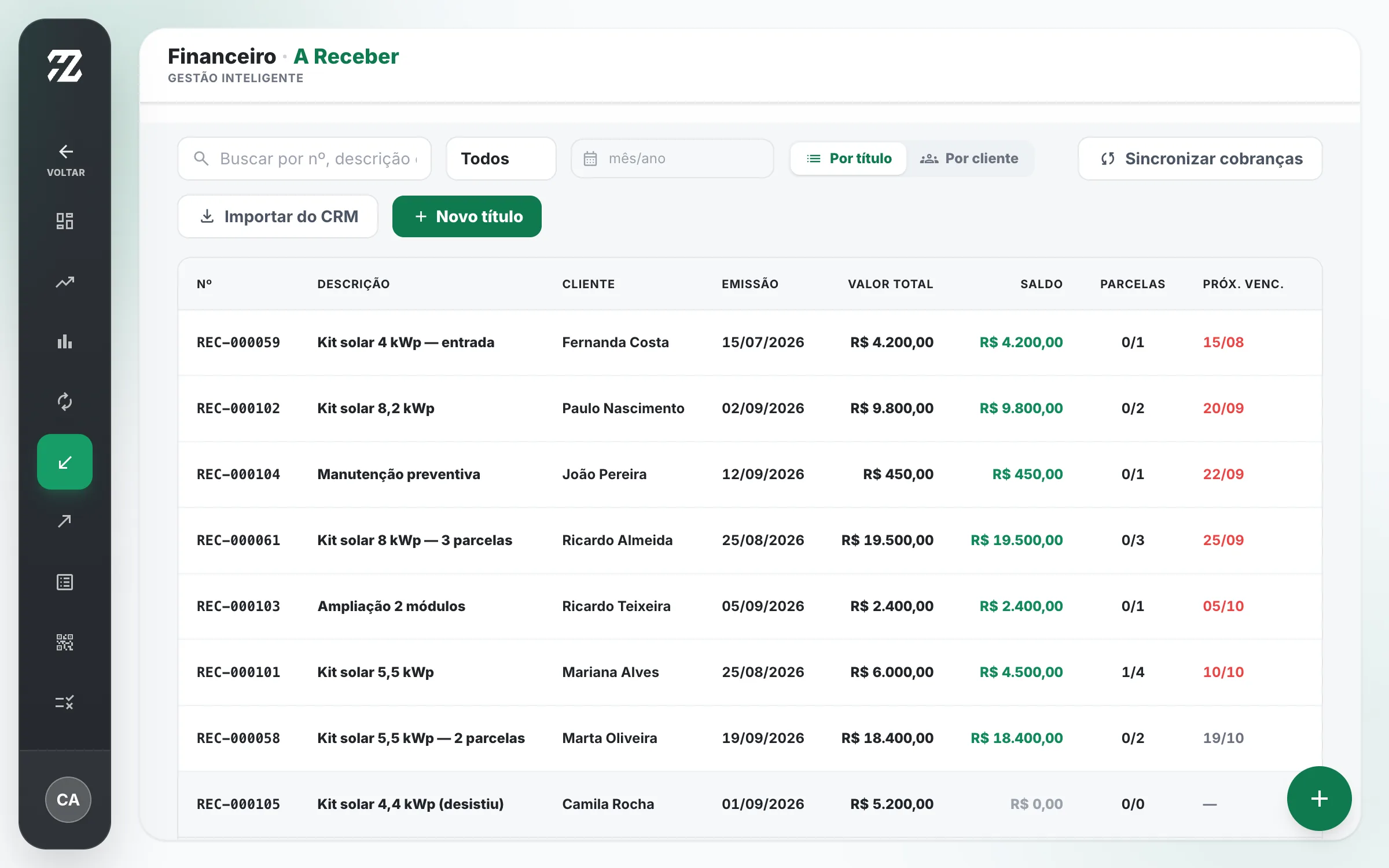Click the search field for titles
The image size is (1389, 868).
[x=304, y=159]
